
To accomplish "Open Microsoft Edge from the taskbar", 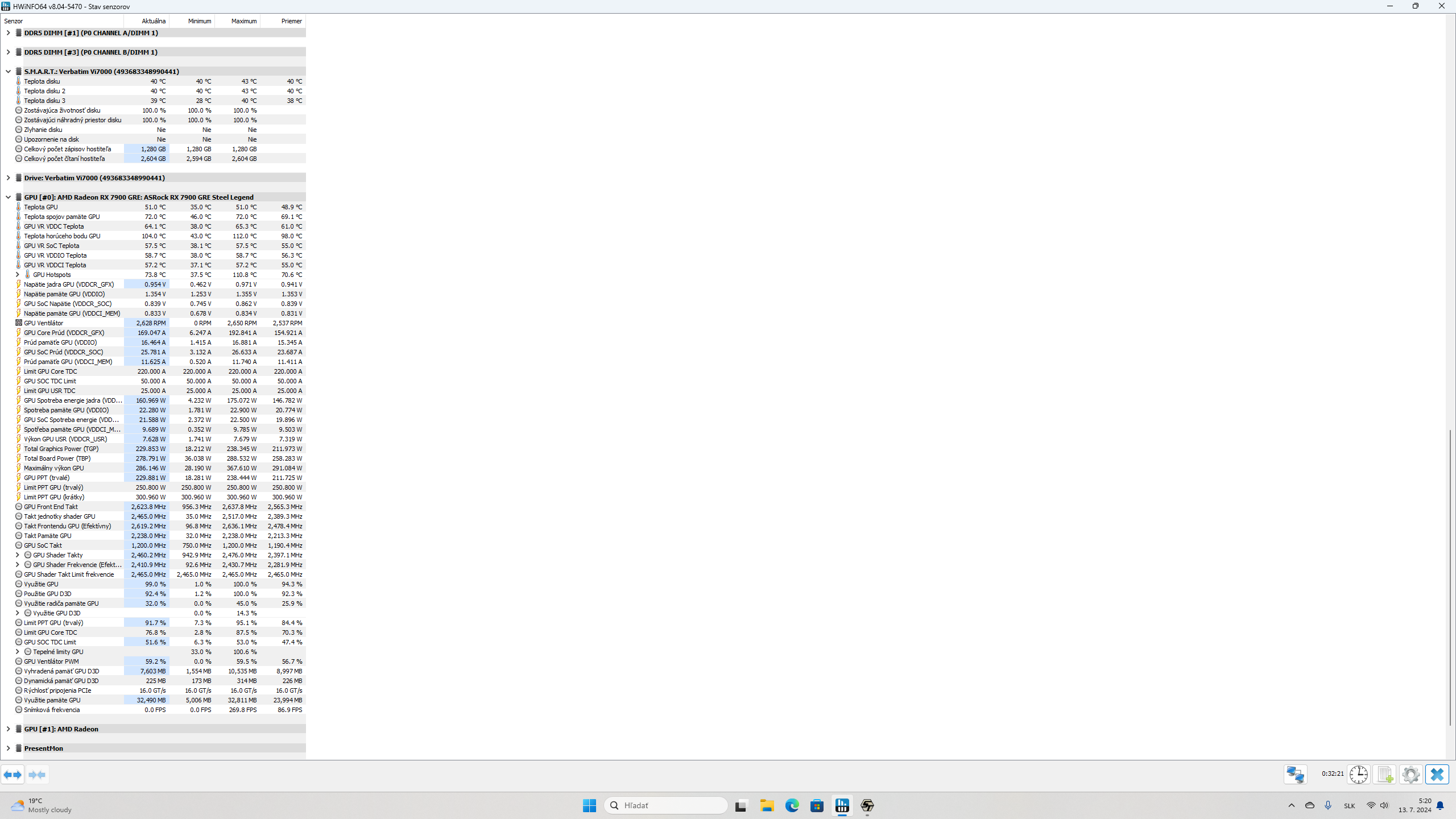I will click(x=792, y=805).
